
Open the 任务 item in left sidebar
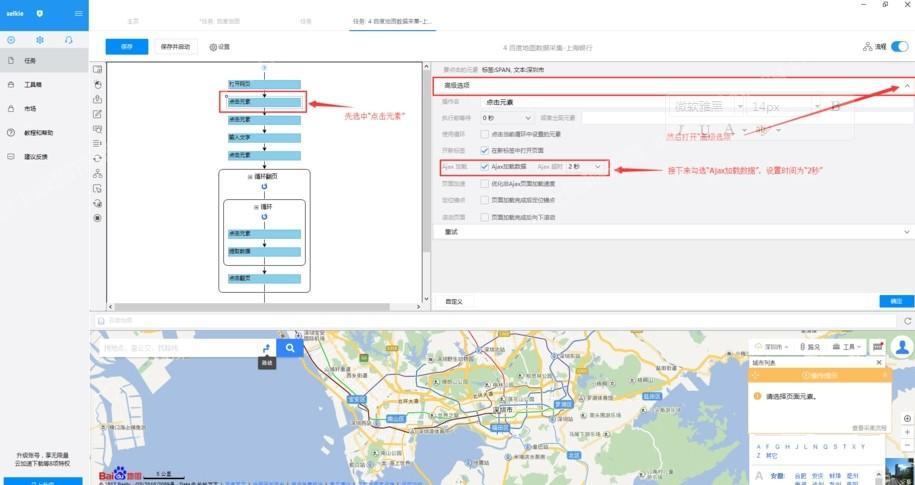click(44, 61)
